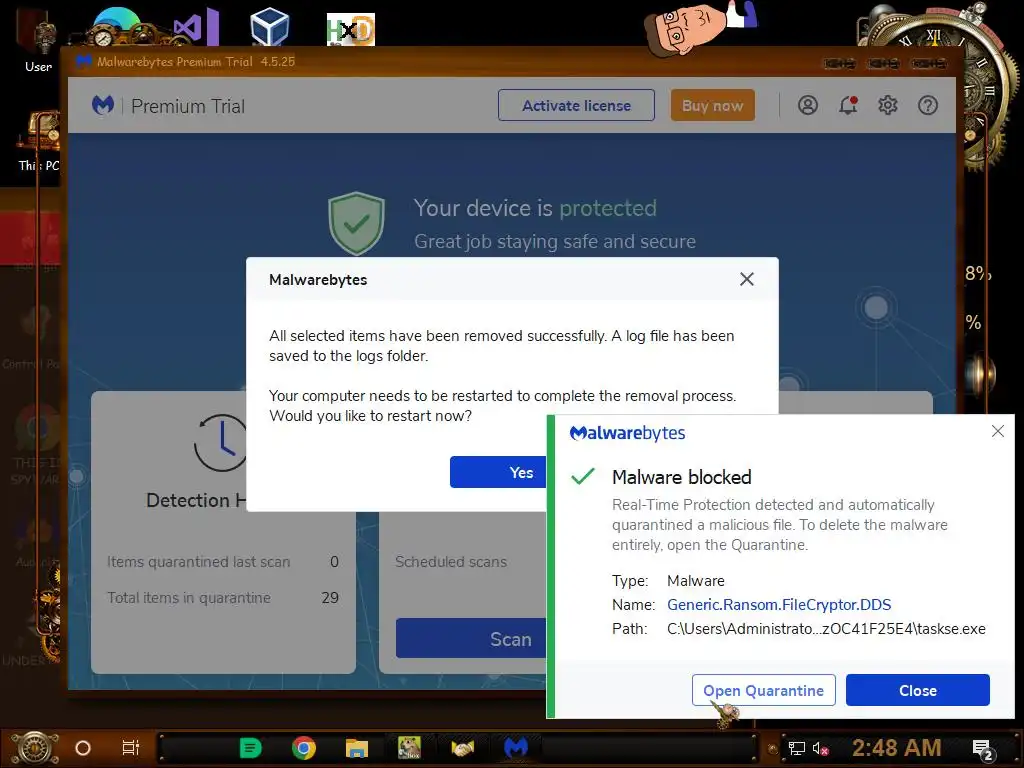Close the restart prompt dialog
This screenshot has width=1024, height=768.
click(746, 280)
